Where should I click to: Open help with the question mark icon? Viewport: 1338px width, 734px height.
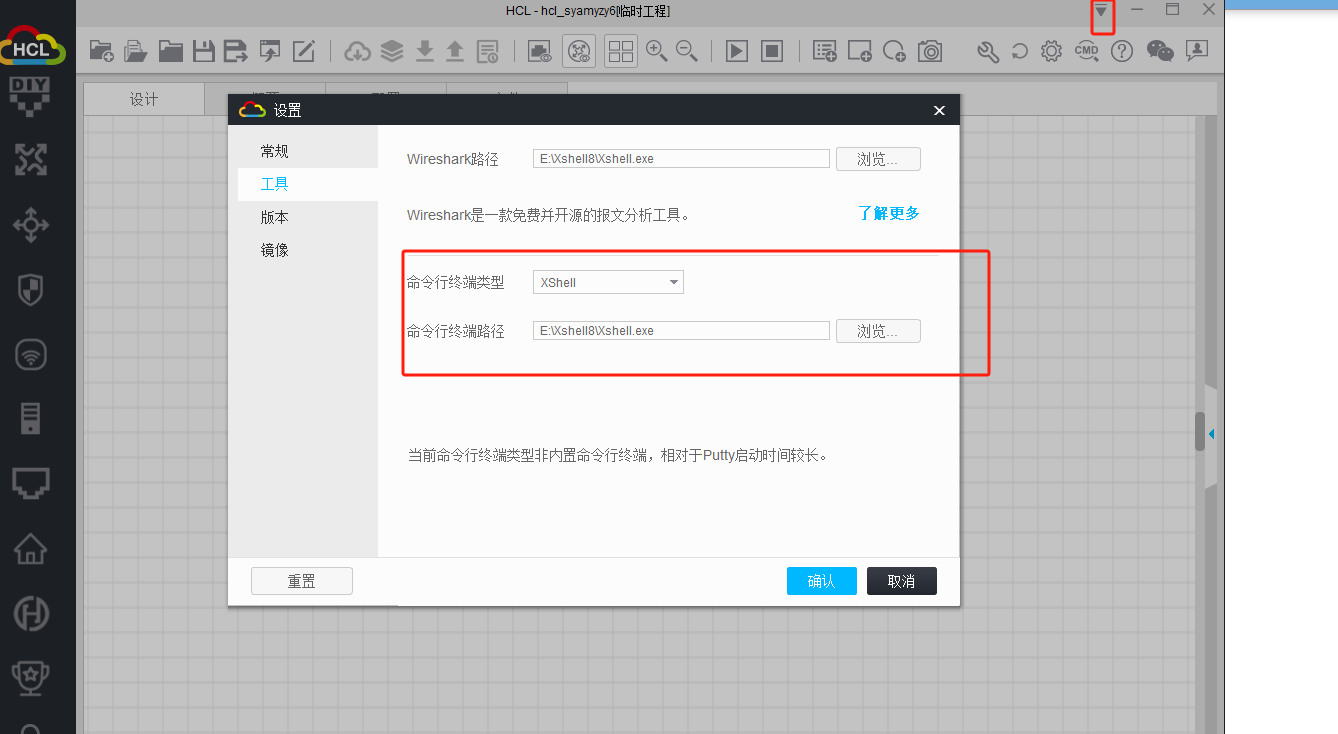(1122, 51)
